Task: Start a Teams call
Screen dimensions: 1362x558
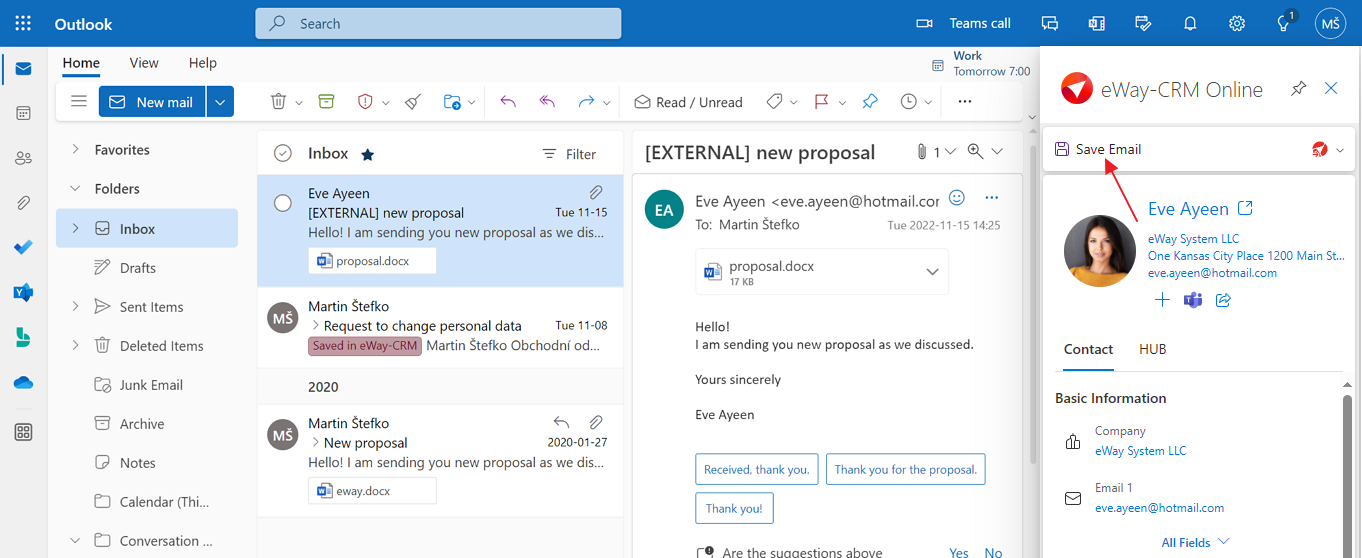Action: (964, 23)
